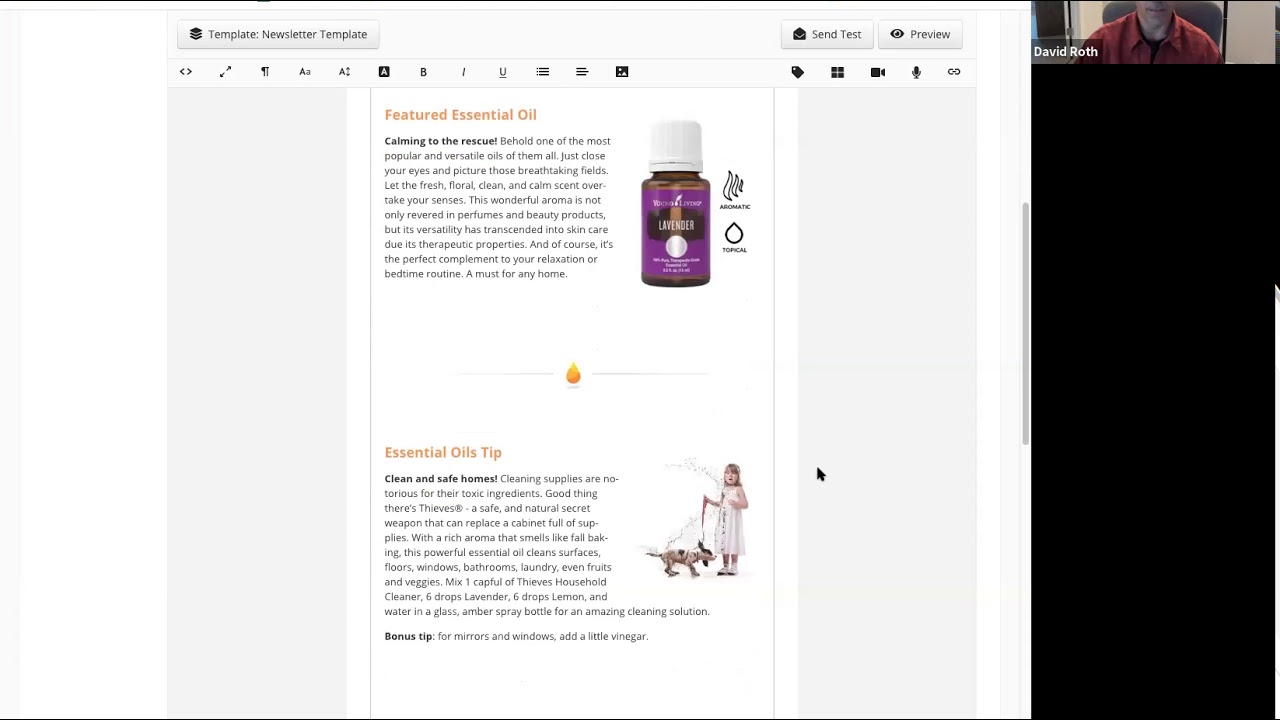
Task: Open the text color tool
Action: pos(384,72)
